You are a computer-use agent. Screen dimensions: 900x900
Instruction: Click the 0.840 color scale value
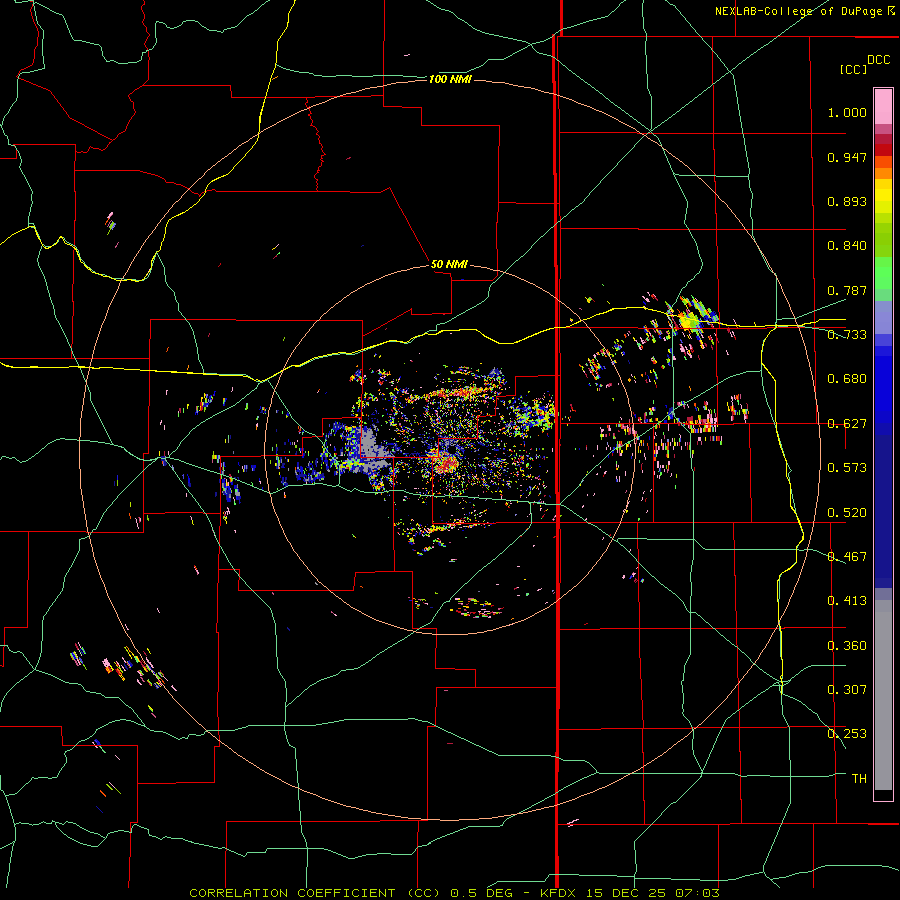coord(847,246)
